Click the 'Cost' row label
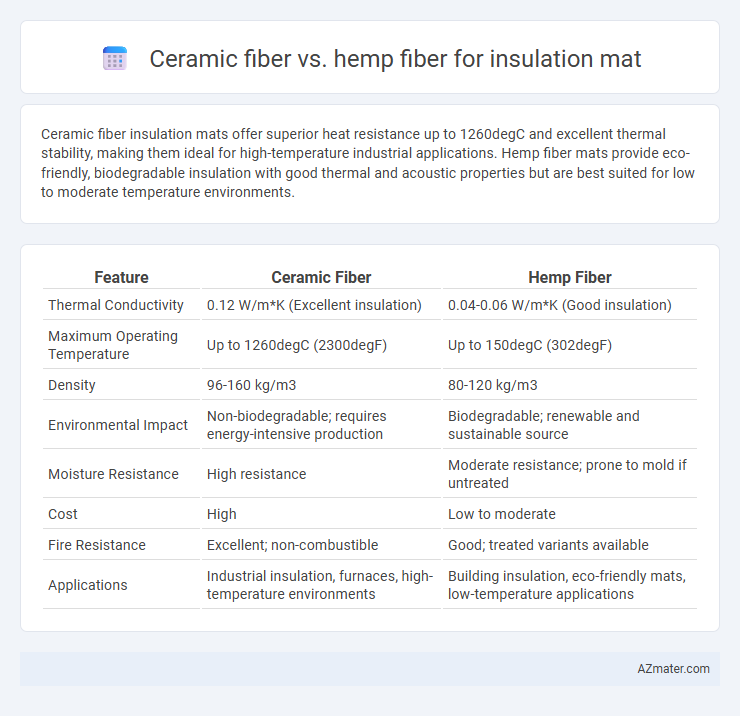Viewport: 740px width, 716px height. pyautogui.click(x=62, y=514)
